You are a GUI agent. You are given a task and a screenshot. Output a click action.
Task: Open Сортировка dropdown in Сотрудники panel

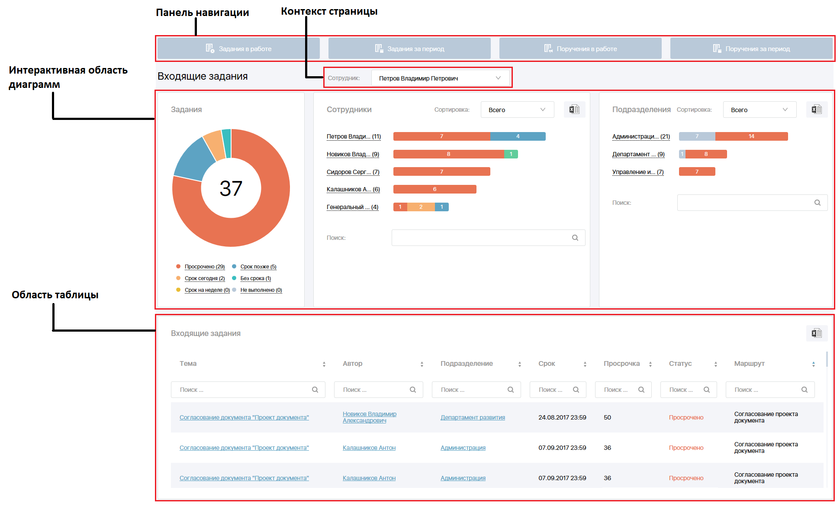click(x=516, y=110)
